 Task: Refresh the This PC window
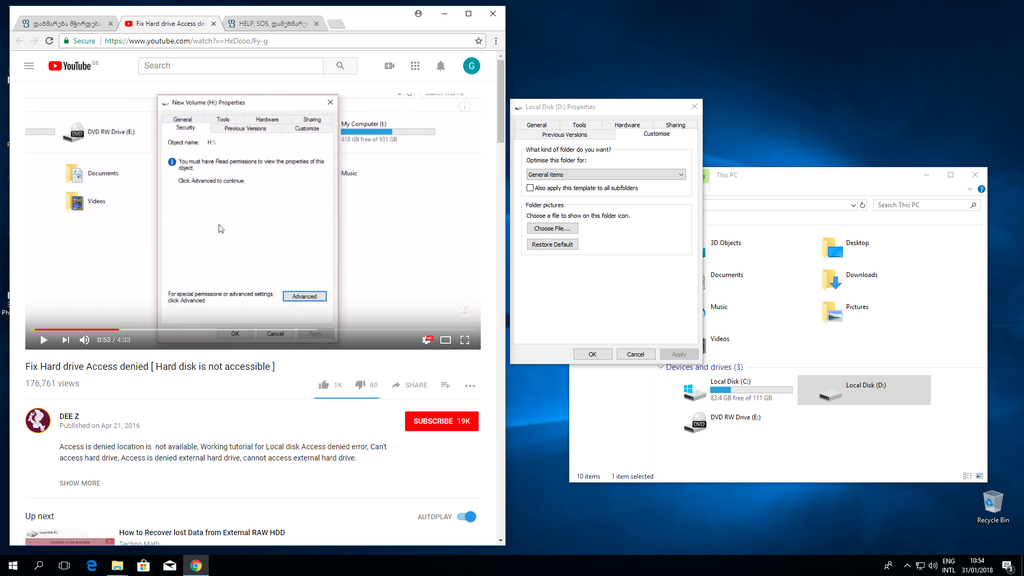(x=863, y=205)
